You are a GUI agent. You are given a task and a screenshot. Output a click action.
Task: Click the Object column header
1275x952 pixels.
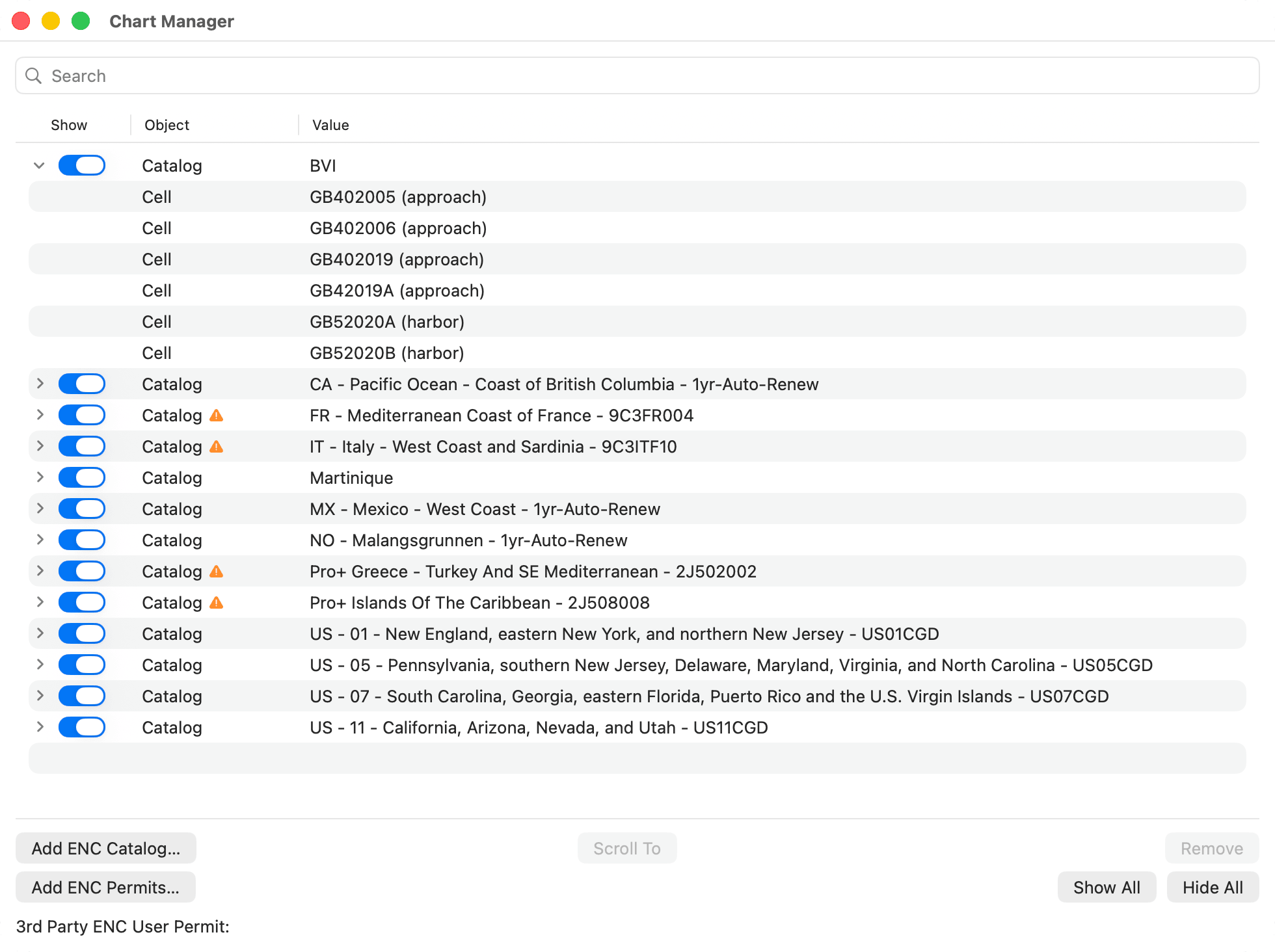[167, 125]
